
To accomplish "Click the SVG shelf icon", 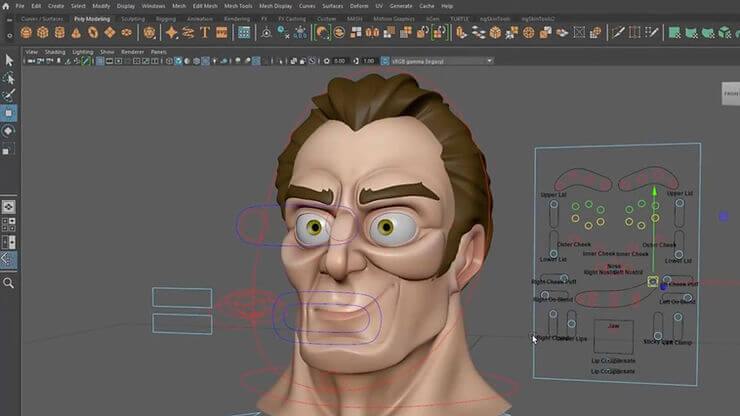I will click(x=221, y=33).
